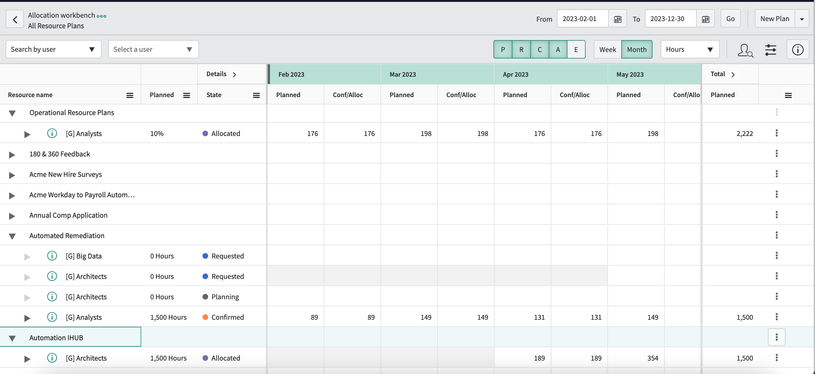Open Planned column hamburger menu
Screen dimensions: 815x374
[x=187, y=96]
